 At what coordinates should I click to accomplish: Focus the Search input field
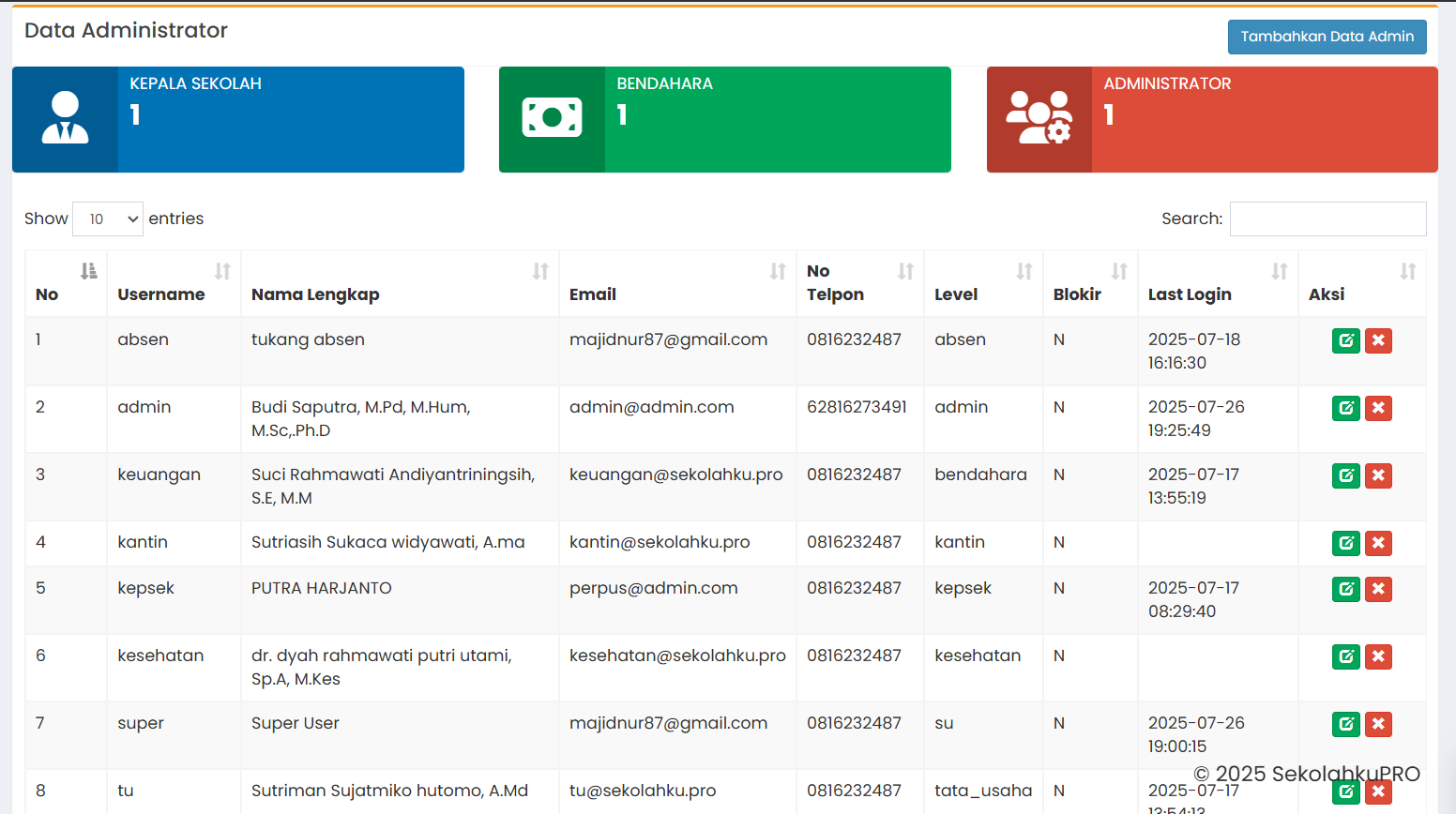click(x=1327, y=219)
